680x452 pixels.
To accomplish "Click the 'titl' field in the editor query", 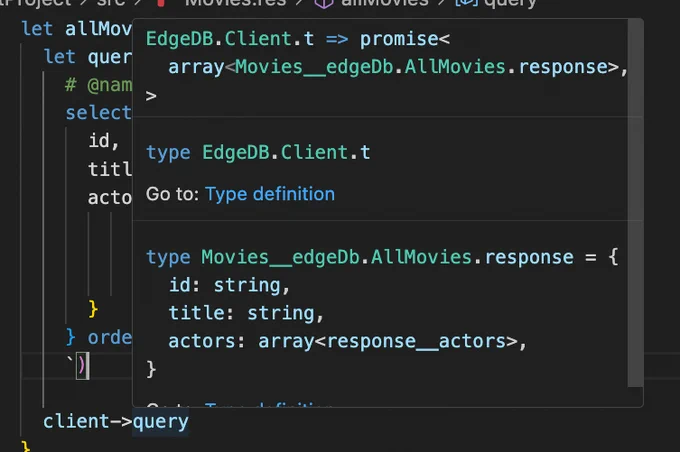I will pyautogui.click(x=110, y=169).
